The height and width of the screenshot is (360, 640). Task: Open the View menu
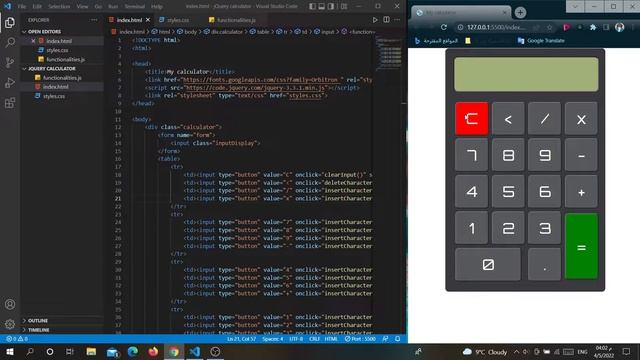(82, 6)
